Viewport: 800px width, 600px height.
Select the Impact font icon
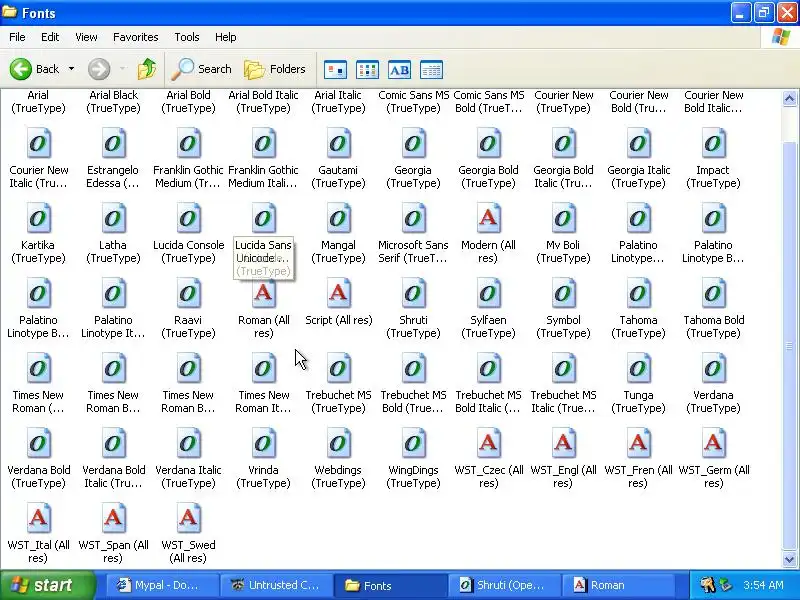(713, 143)
